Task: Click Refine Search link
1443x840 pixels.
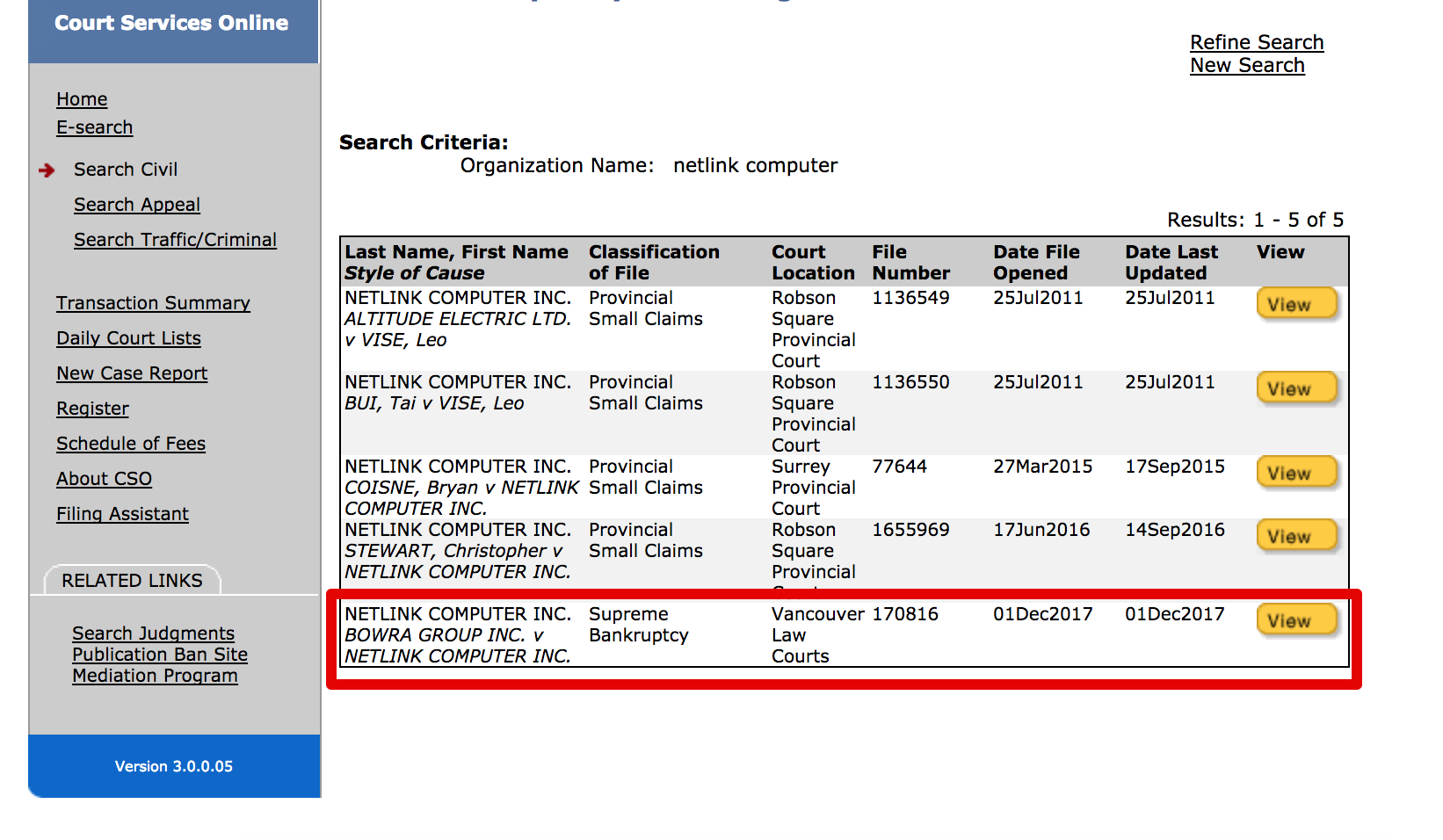Action: 1257,42
